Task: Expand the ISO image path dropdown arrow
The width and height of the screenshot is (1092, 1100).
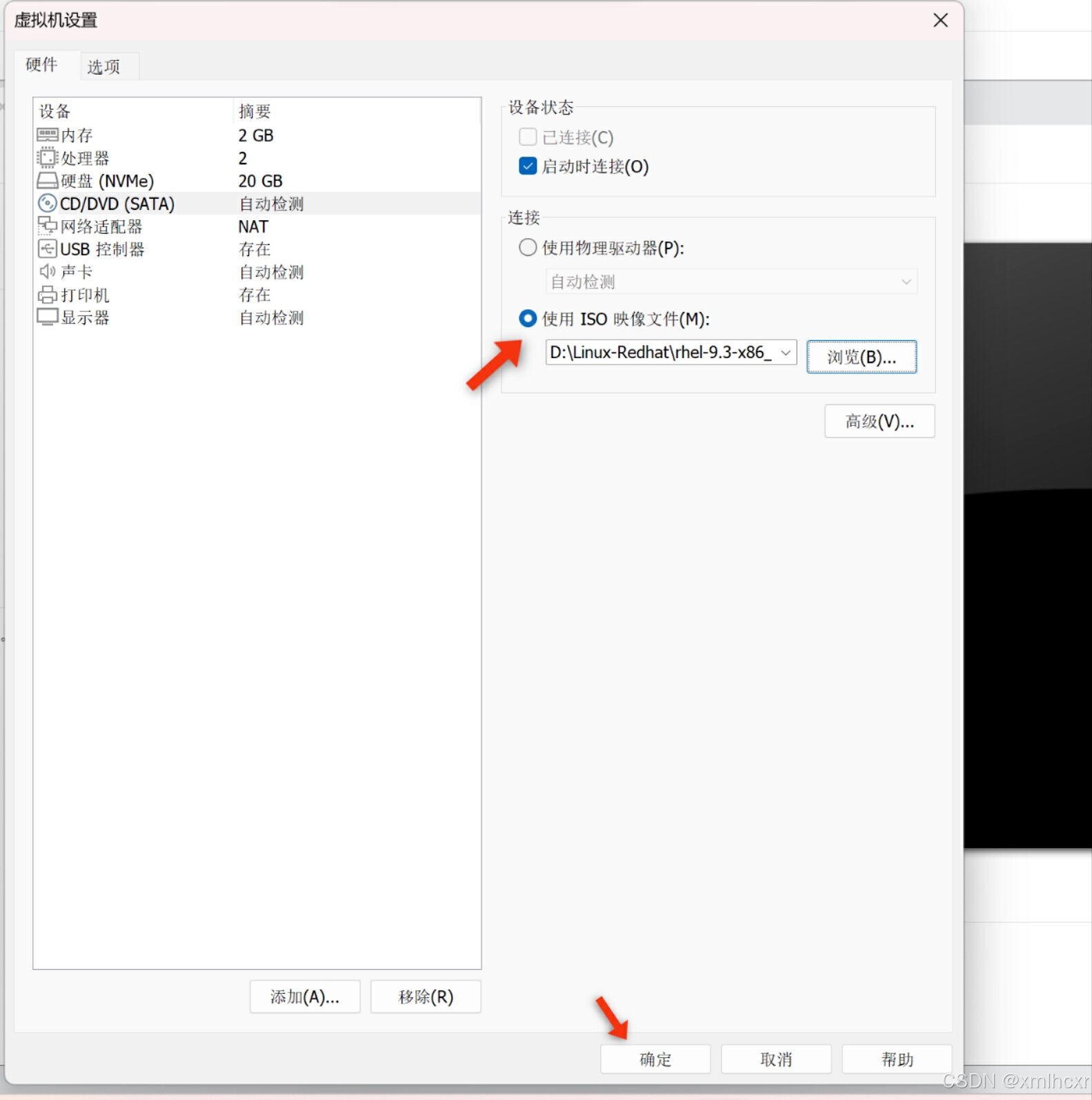Action: tap(786, 353)
